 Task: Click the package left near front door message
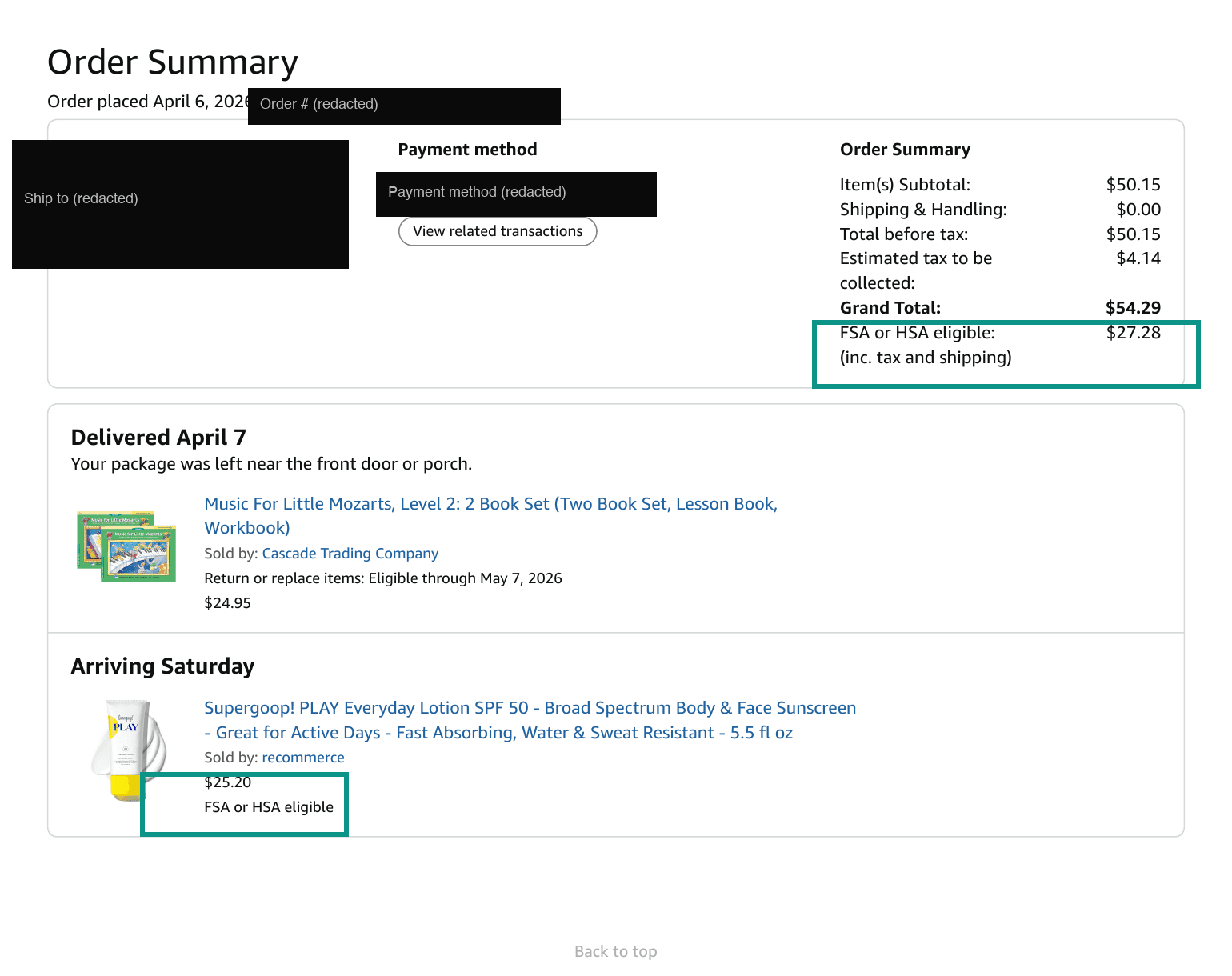pos(271,464)
